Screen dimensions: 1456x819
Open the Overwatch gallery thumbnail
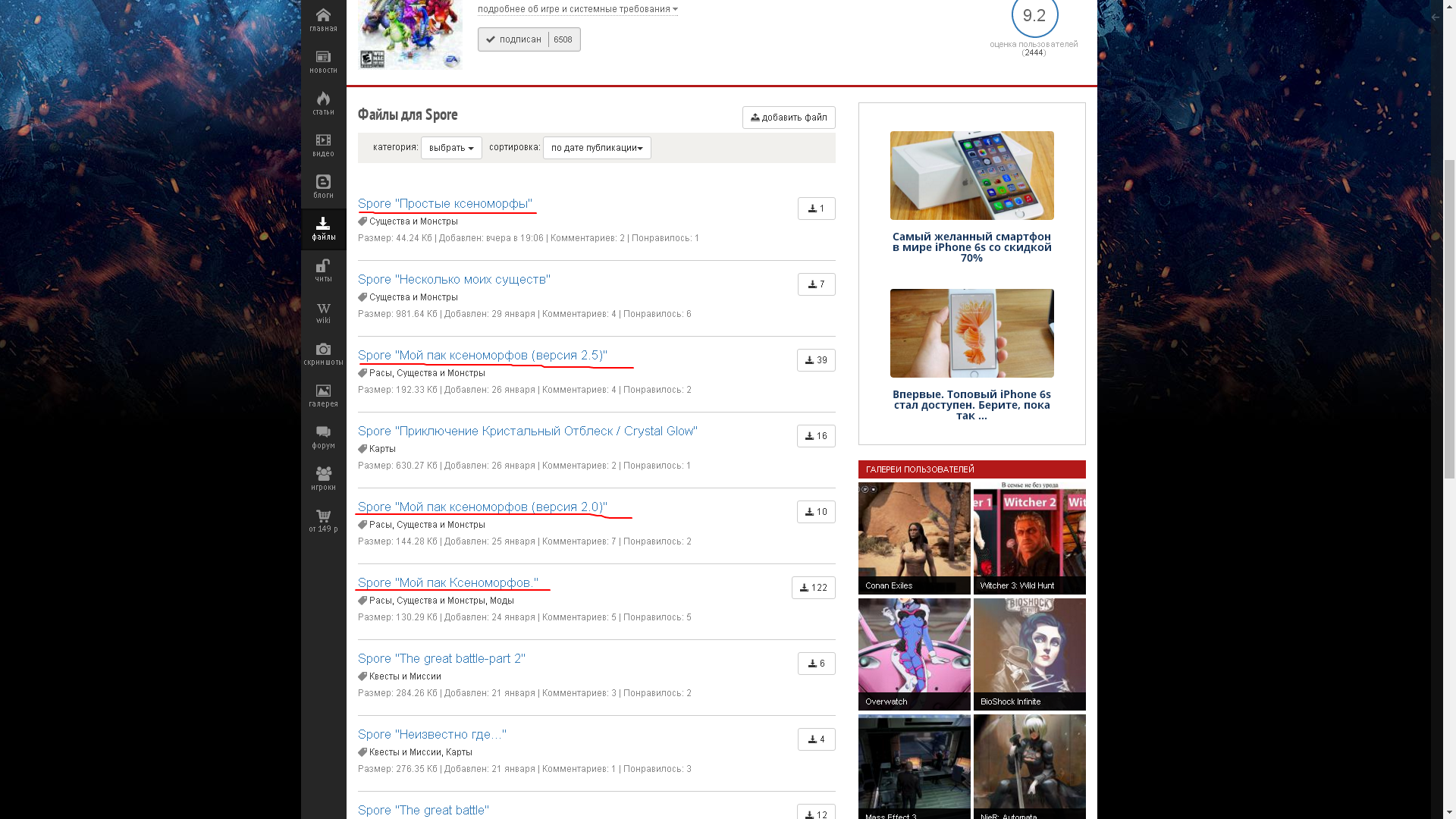(914, 654)
